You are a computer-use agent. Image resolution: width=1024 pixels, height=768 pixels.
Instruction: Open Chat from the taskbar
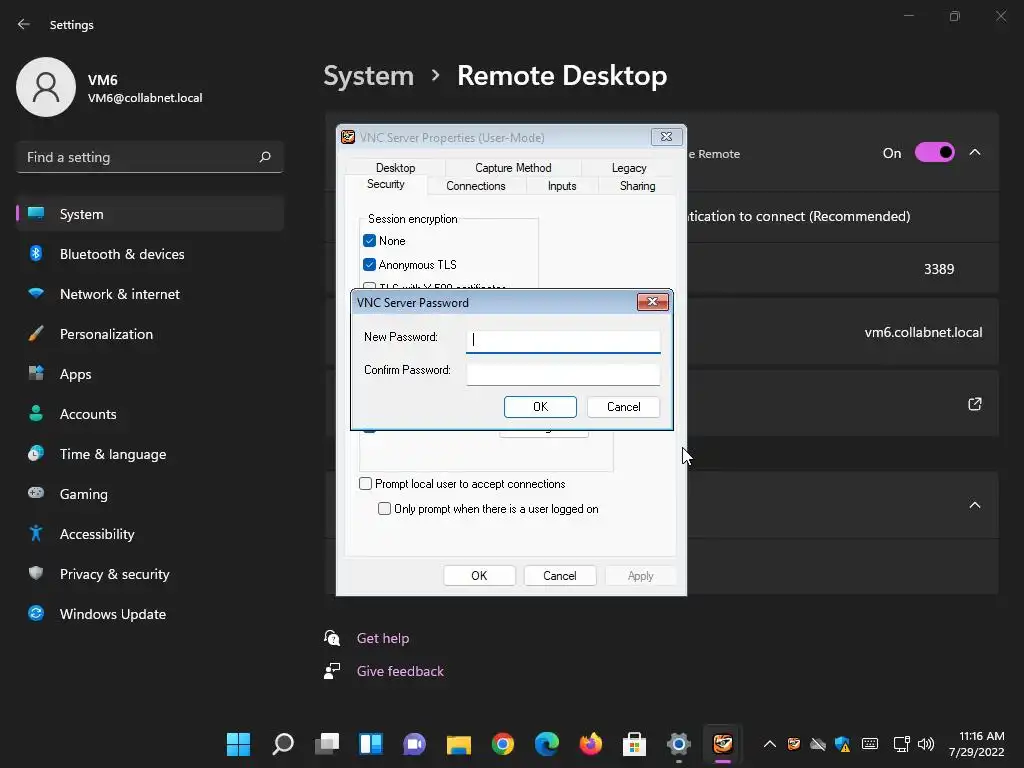click(x=414, y=744)
